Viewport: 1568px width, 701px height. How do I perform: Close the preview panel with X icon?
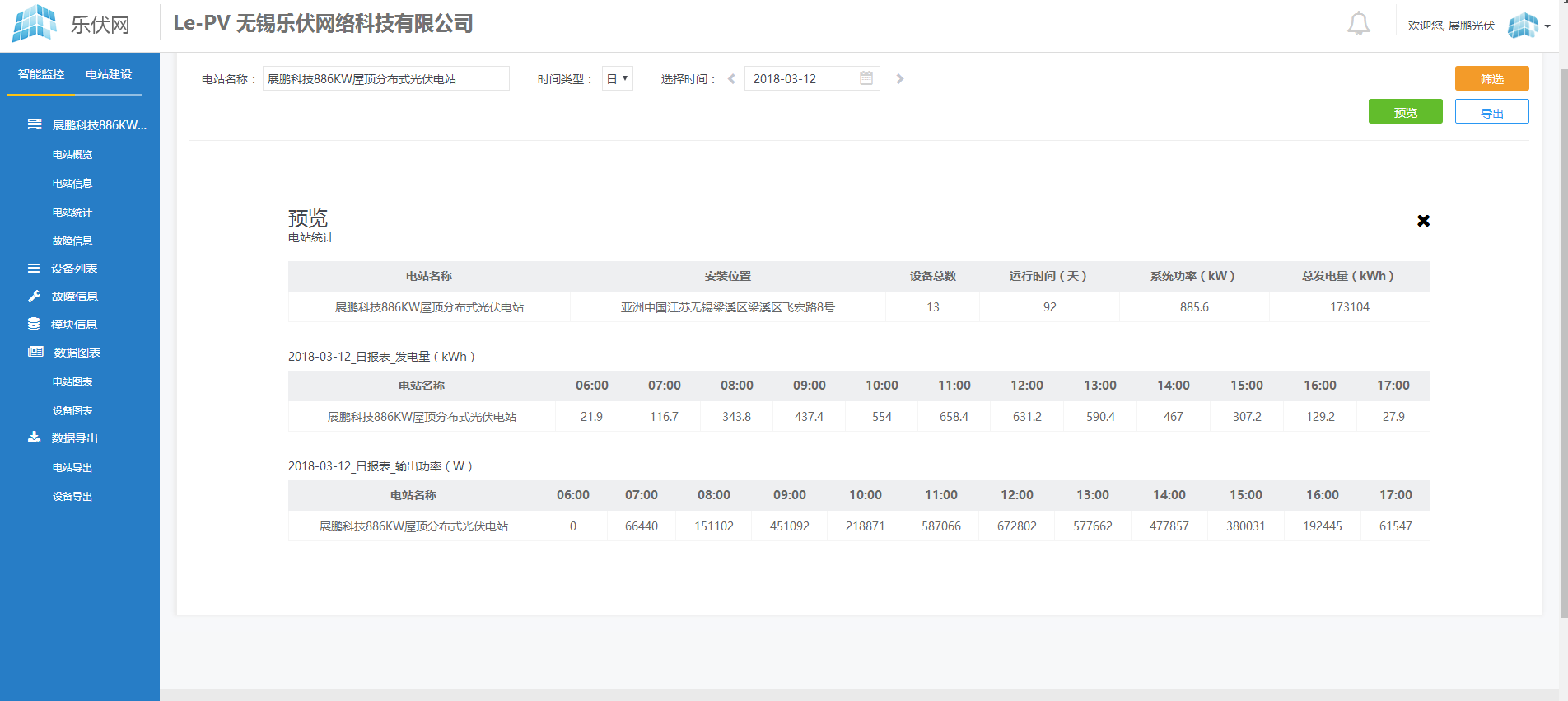point(1423,221)
